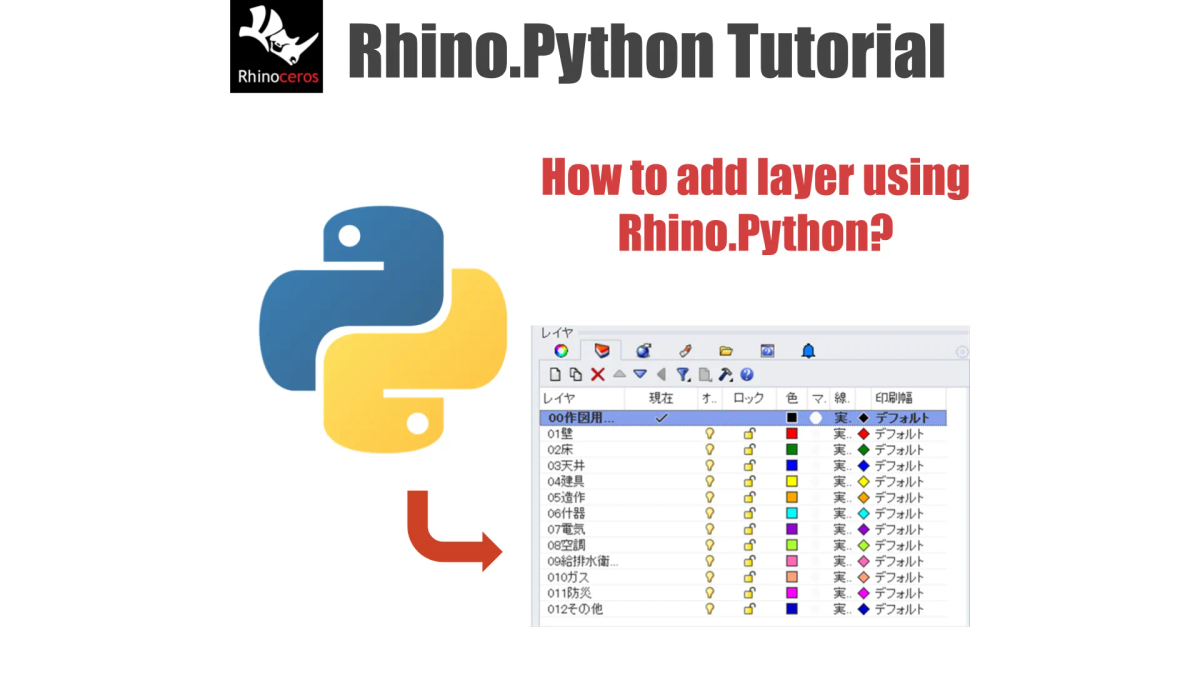The height and width of the screenshot is (675, 1200).
Task: Open the folder tab in the panel
Action: click(x=727, y=351)
